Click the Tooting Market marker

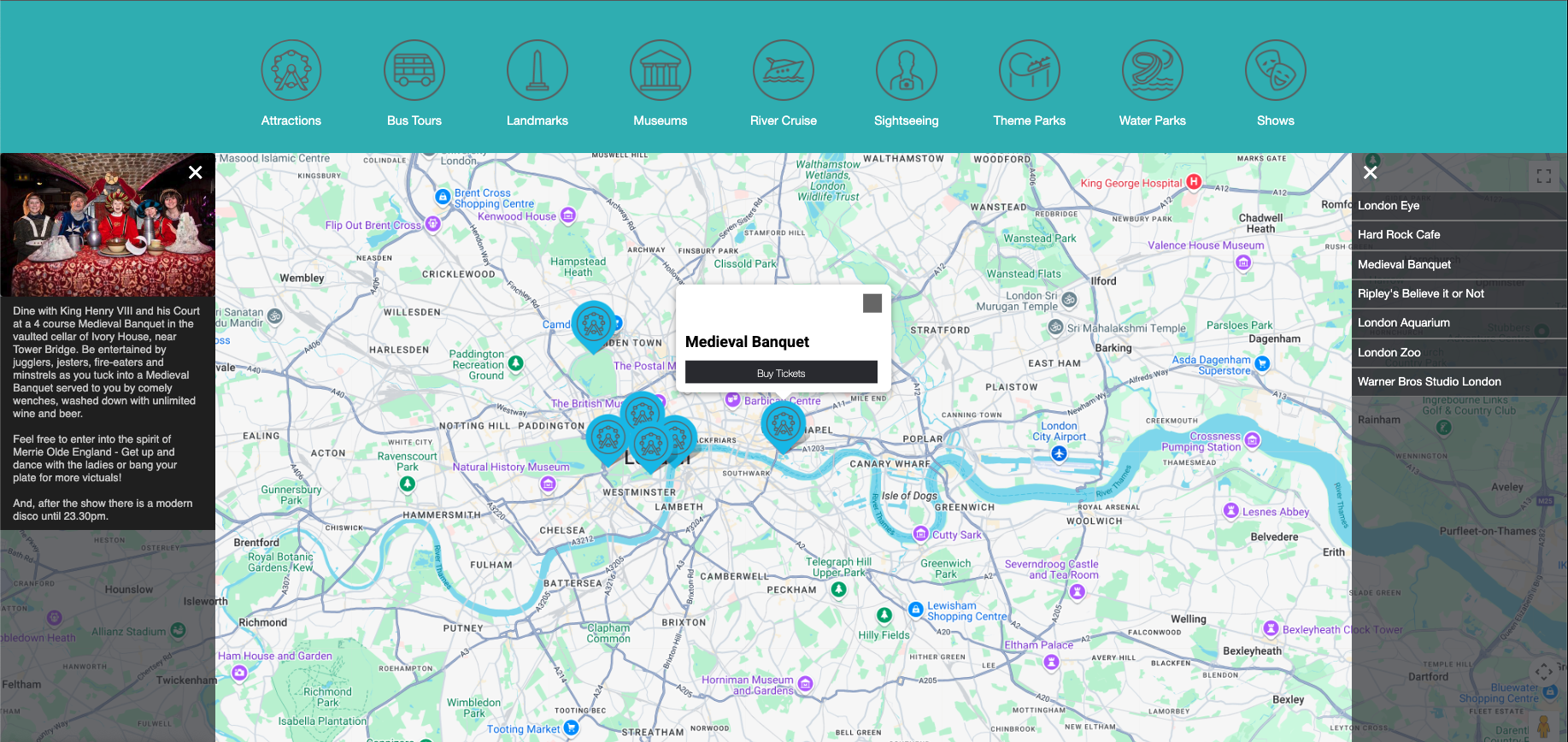(x=572, y=728)
